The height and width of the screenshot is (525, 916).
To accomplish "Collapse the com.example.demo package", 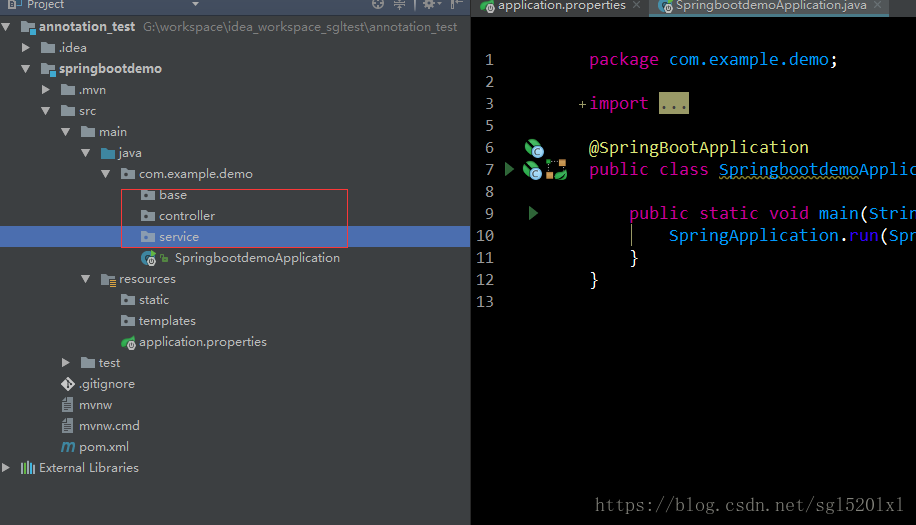I will (105, 173).
